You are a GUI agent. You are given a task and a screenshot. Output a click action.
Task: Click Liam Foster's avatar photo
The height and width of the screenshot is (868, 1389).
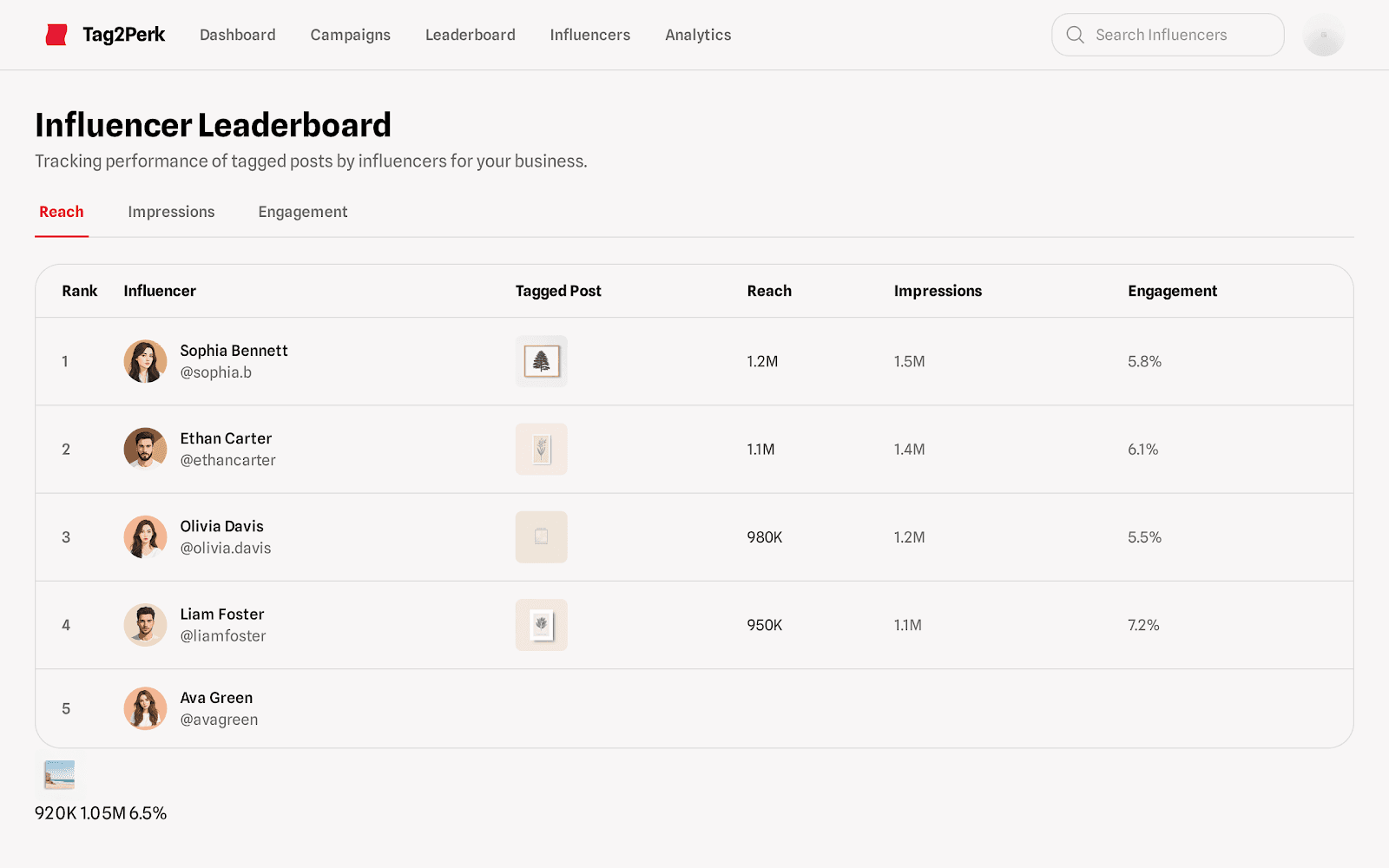coord(145,625)
